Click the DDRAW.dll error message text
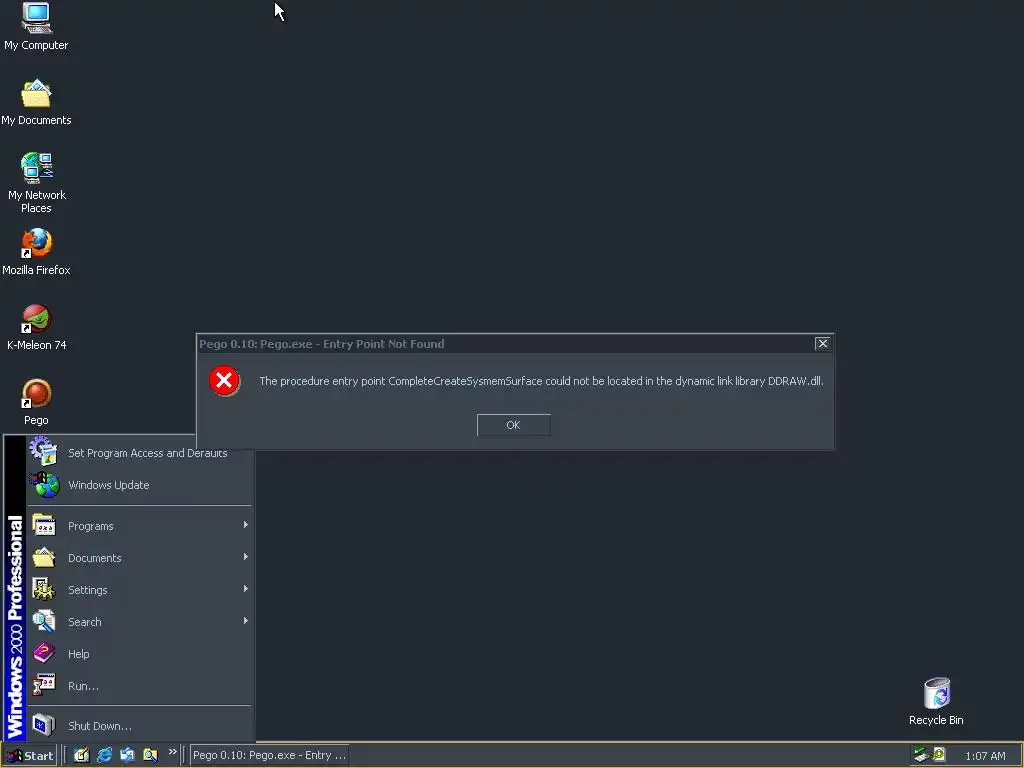The image size is (1024, 768). point(541,381)
